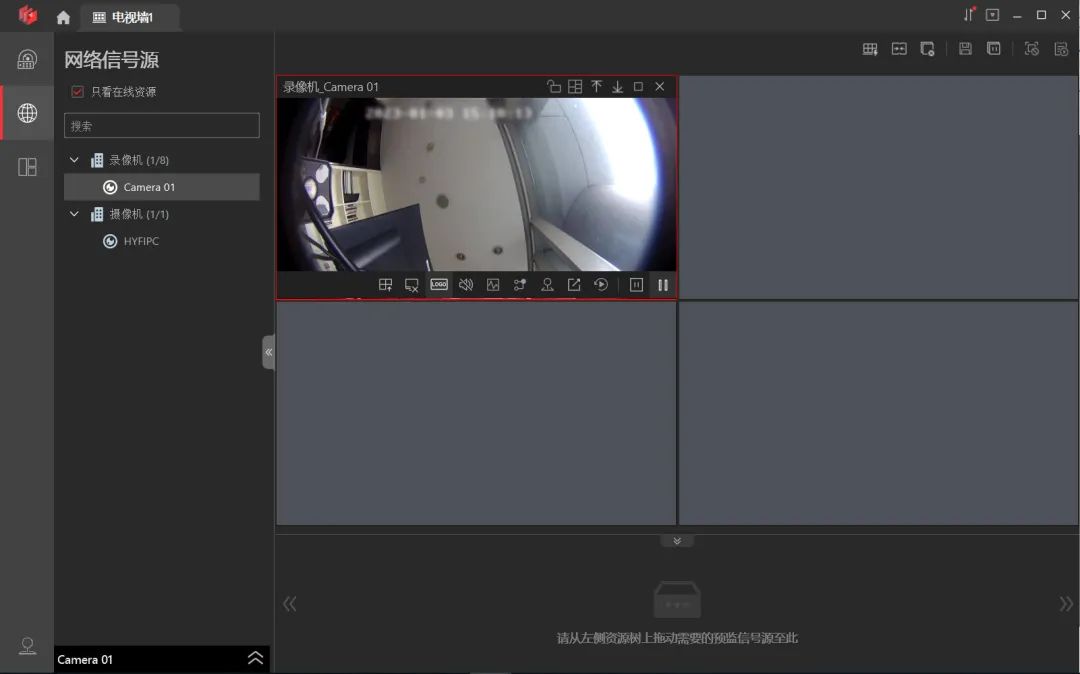Open the layout panel icon in left sidebar

[x=27, y=167]
